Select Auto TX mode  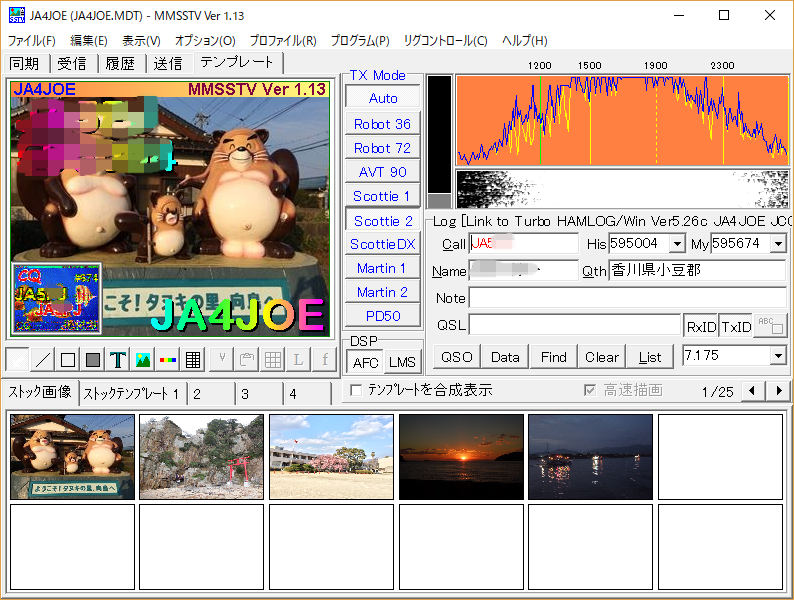coord(383,98)
